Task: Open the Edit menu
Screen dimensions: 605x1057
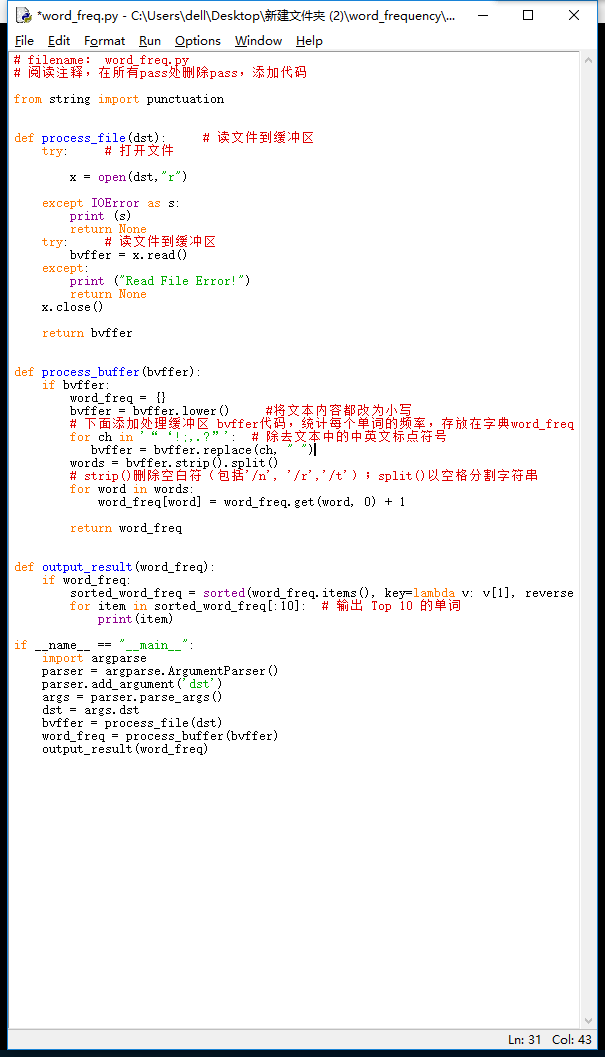Action: point(59,40)
